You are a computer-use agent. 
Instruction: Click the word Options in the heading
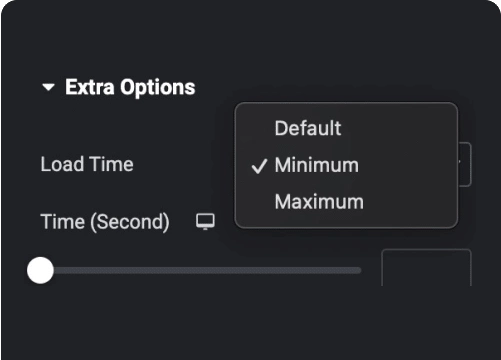pos(158,88)
